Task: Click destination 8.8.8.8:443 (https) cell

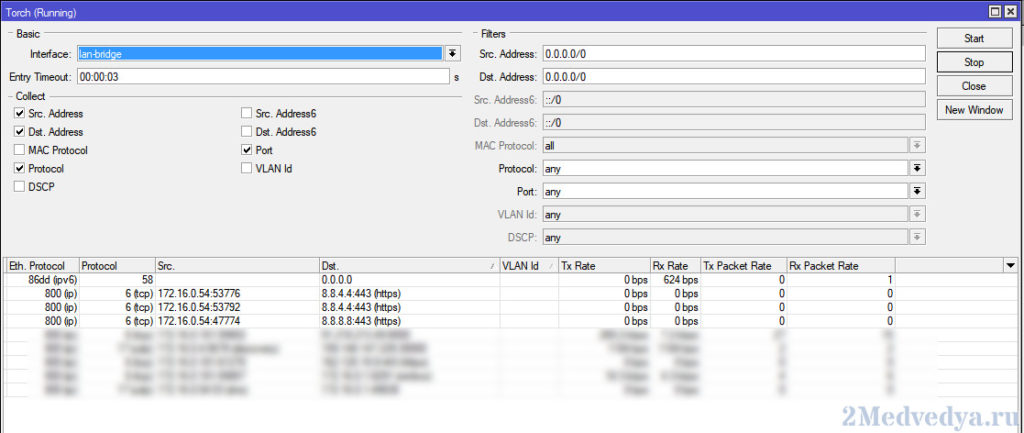Action: [409, 321]
